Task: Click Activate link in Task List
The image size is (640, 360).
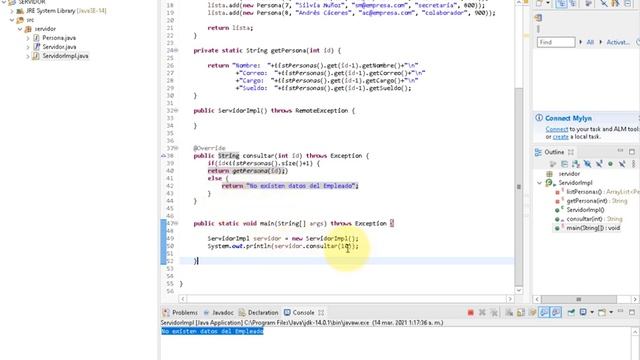Action: pos(617,42)
